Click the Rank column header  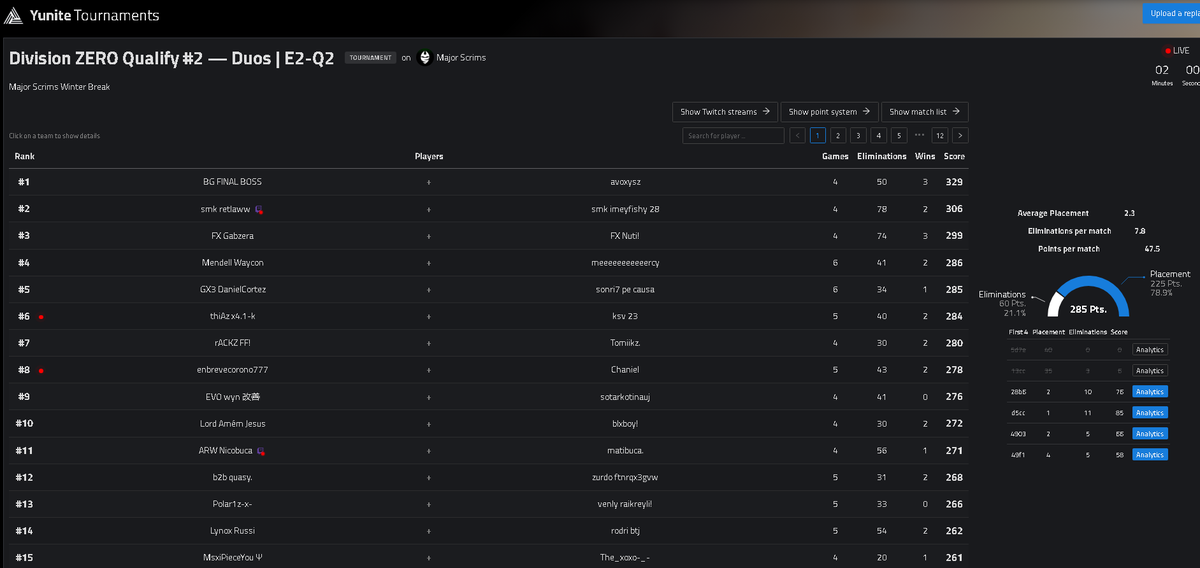click(x=25, y=156)
